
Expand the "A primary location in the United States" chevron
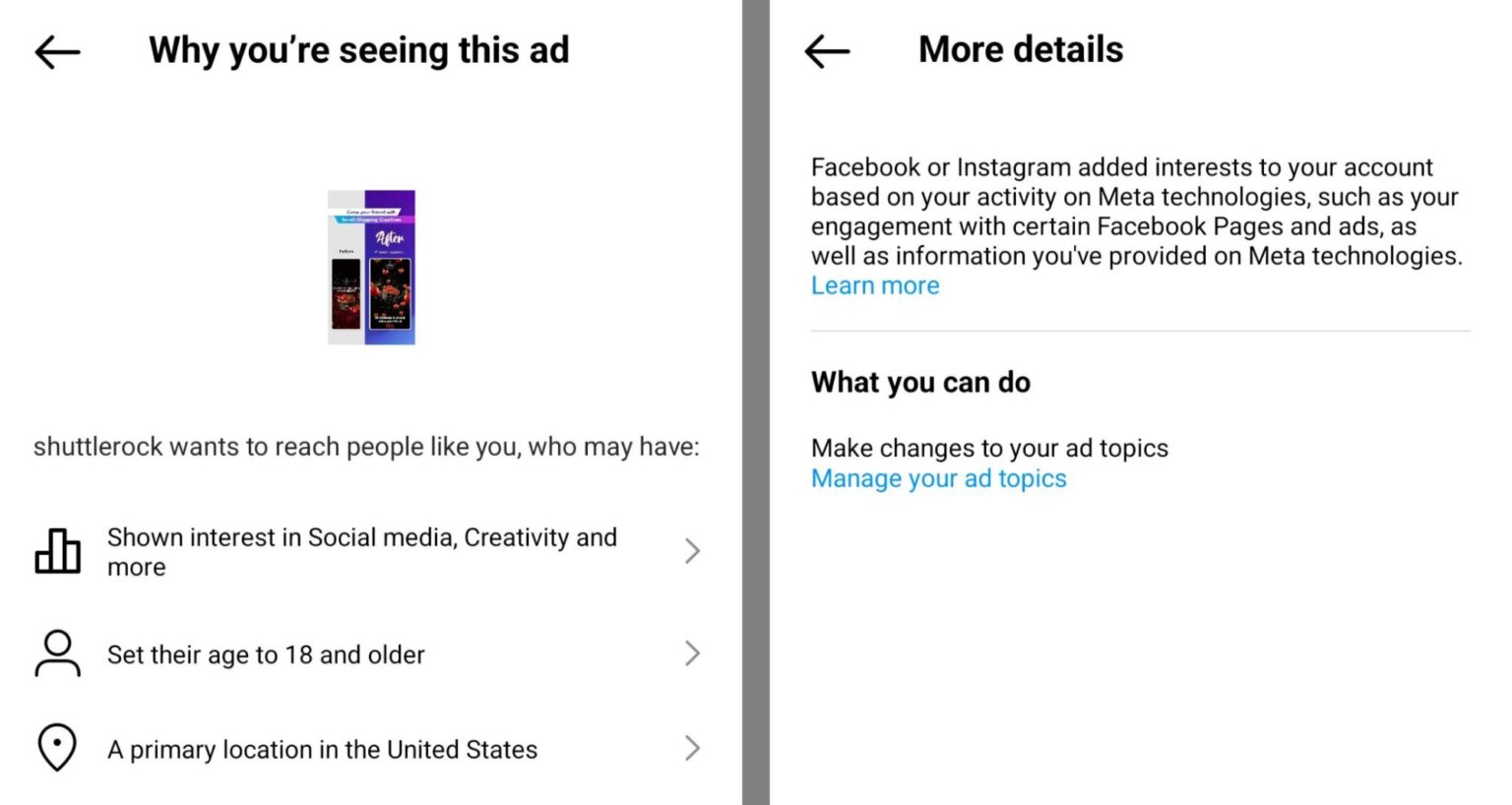click(694, 748)
